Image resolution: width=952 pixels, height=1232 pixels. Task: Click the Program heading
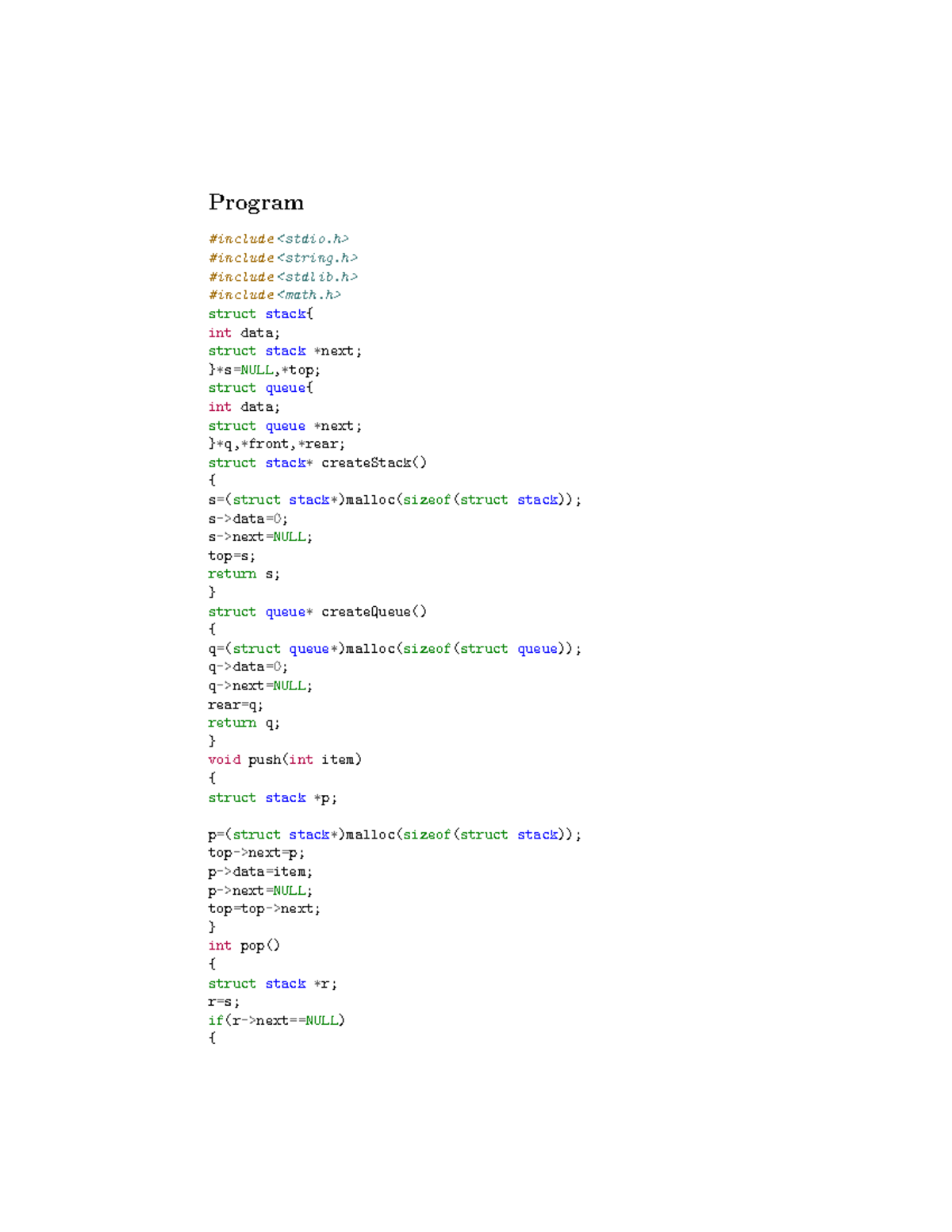255,203
